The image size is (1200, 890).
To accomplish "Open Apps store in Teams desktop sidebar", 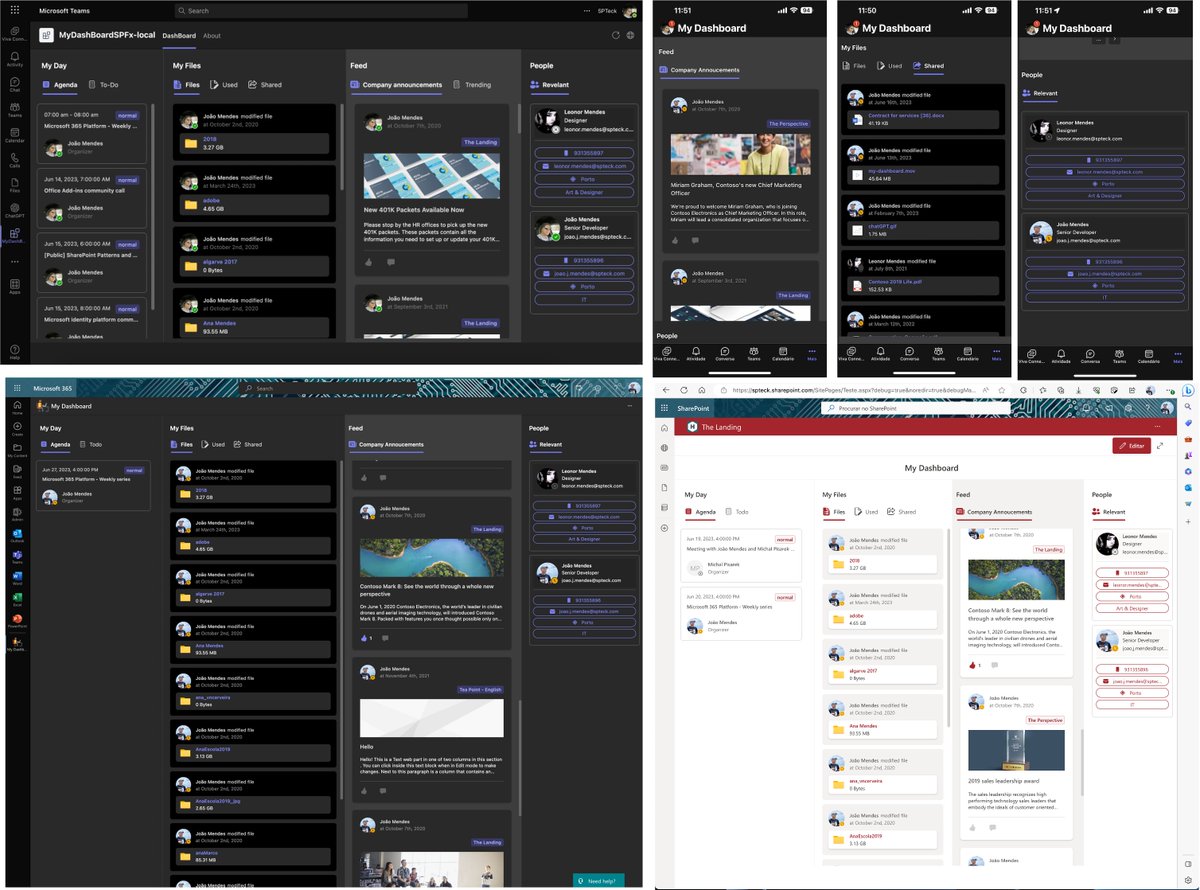I will click(x=14, y=288).
